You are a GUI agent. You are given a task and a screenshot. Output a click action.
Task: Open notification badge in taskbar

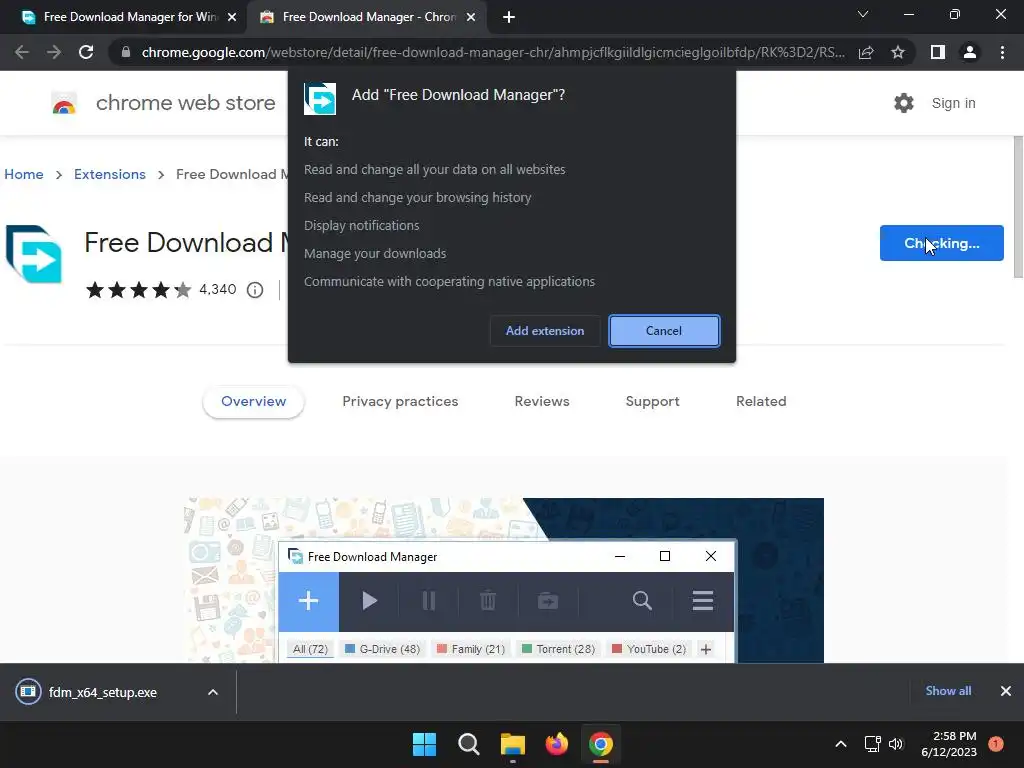pos(996,744)
